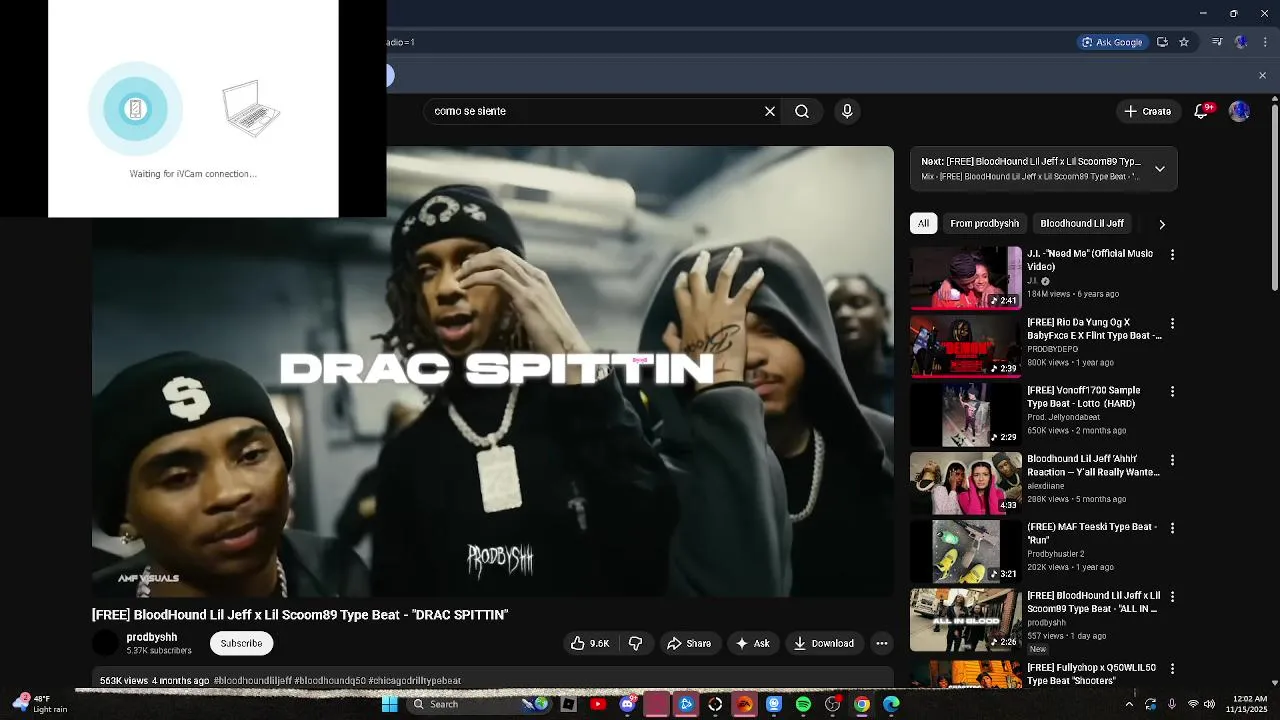Viewport: 1280px width, 720px height.
Task: Click the #chicagodrilltypebeat hashtag
Action: pos(414,681)
